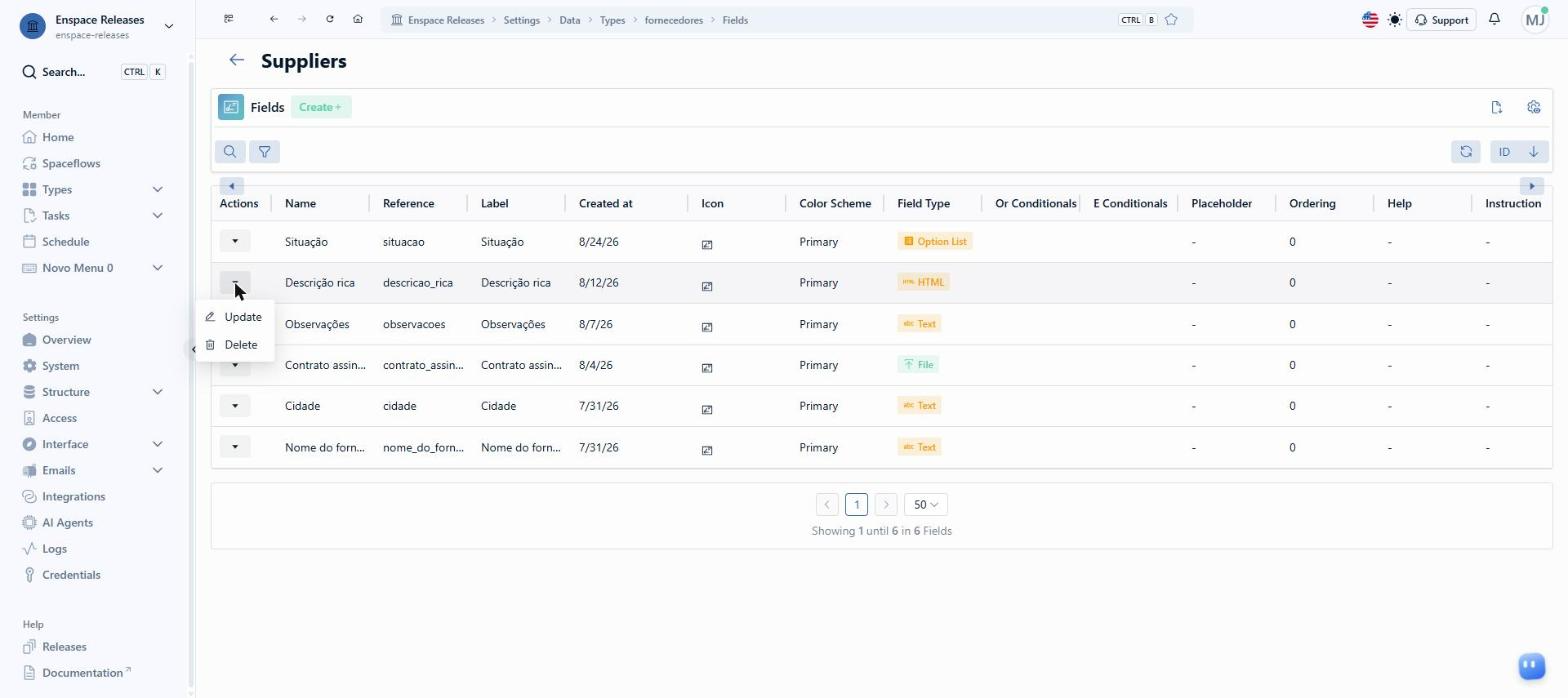This screenshot has height=698, width=1568.
Task: Click the home icon in top navigation bar
Action: 358,19
